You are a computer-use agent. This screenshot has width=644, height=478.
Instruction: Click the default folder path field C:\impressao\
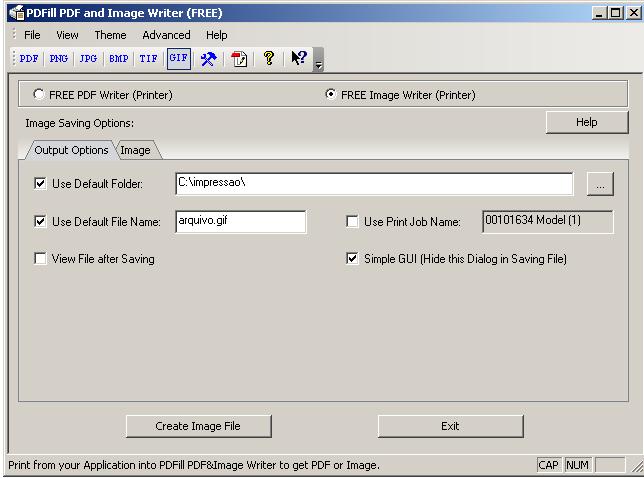click(374, 184)
